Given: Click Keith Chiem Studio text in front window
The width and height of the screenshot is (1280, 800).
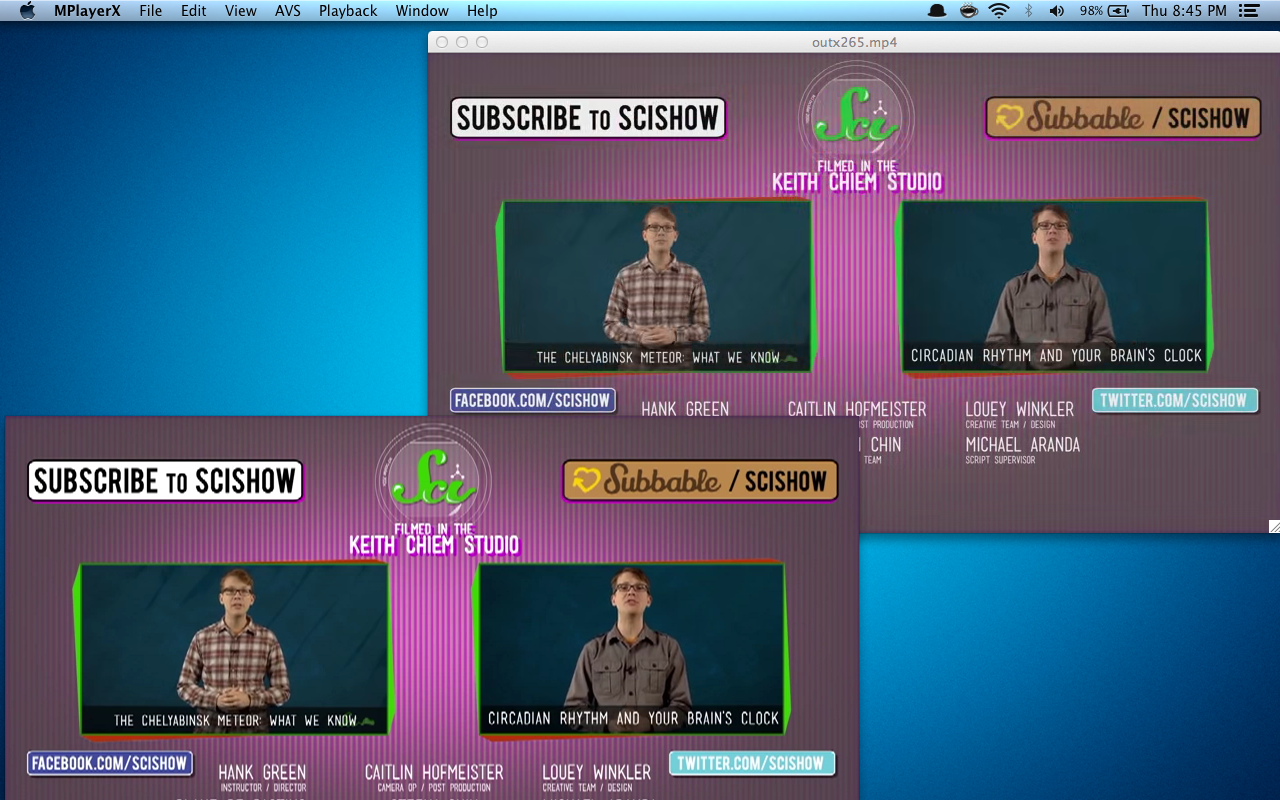Looking at the screenshot, I should pyautogui.click(x=434, y=545).
